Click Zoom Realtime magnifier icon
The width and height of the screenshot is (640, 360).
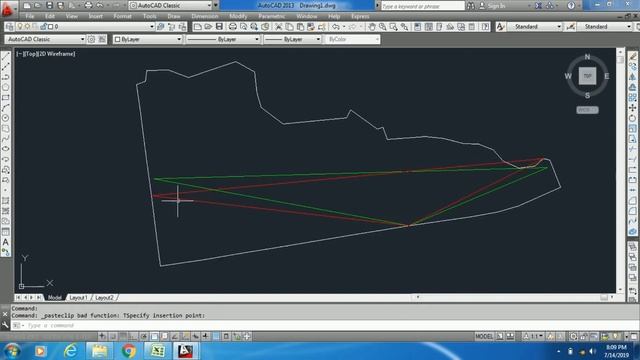[382, 27]
